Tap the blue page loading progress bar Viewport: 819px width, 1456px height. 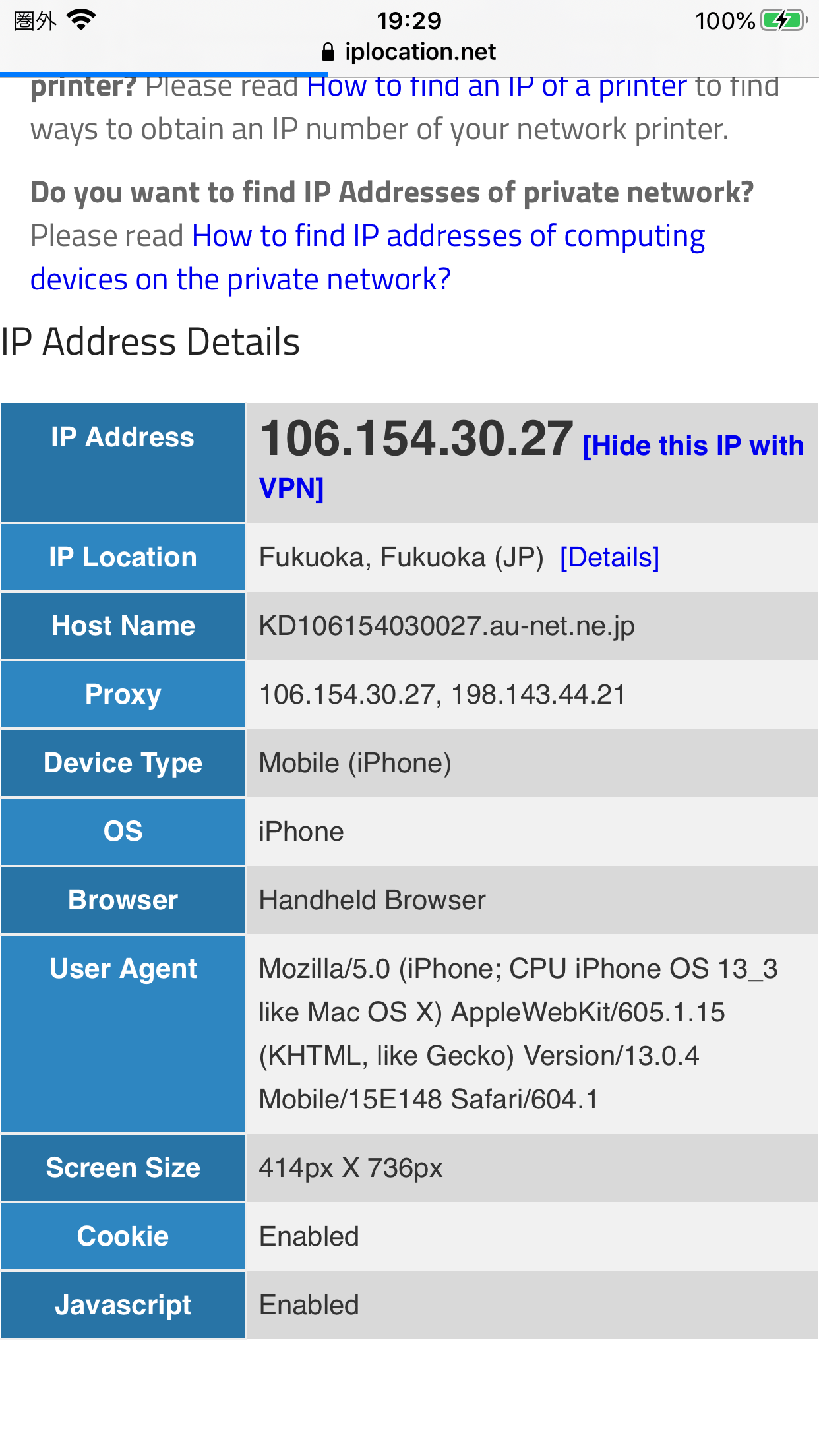(x=164, y=74)
